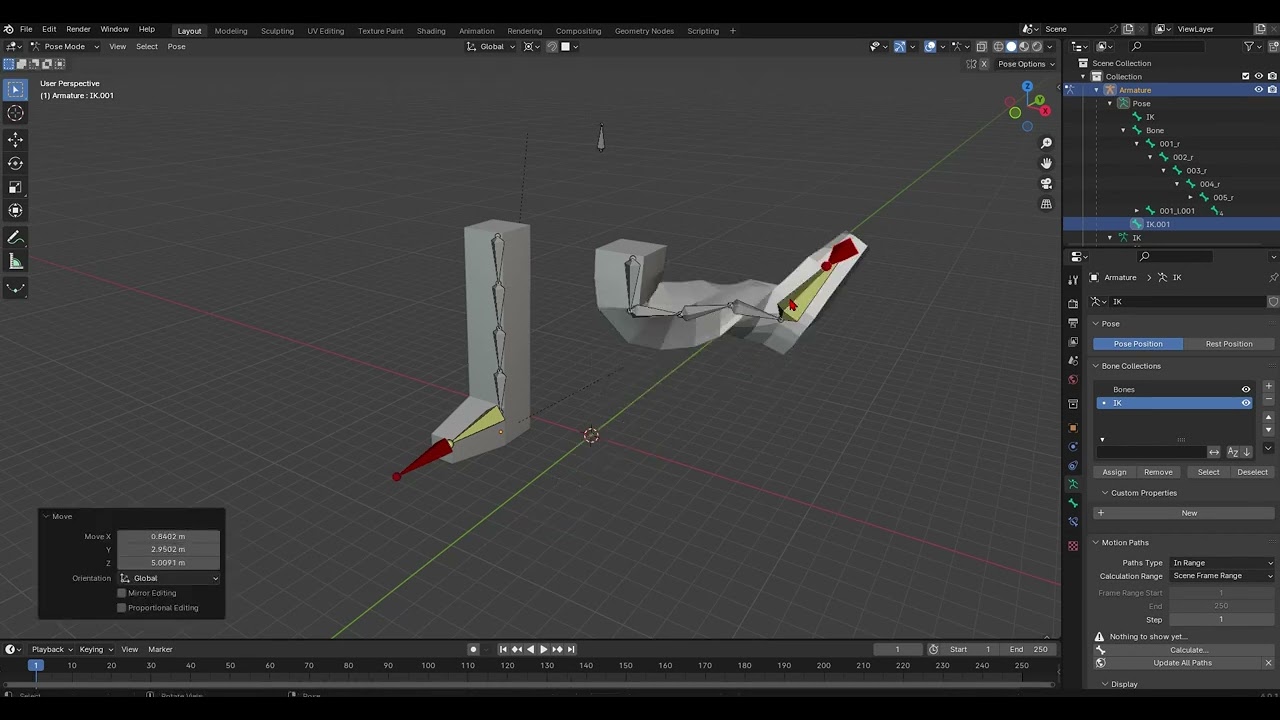Open the Tool properties tab icon
The image size is (1280, 720).
click(x=1073, y=279)
